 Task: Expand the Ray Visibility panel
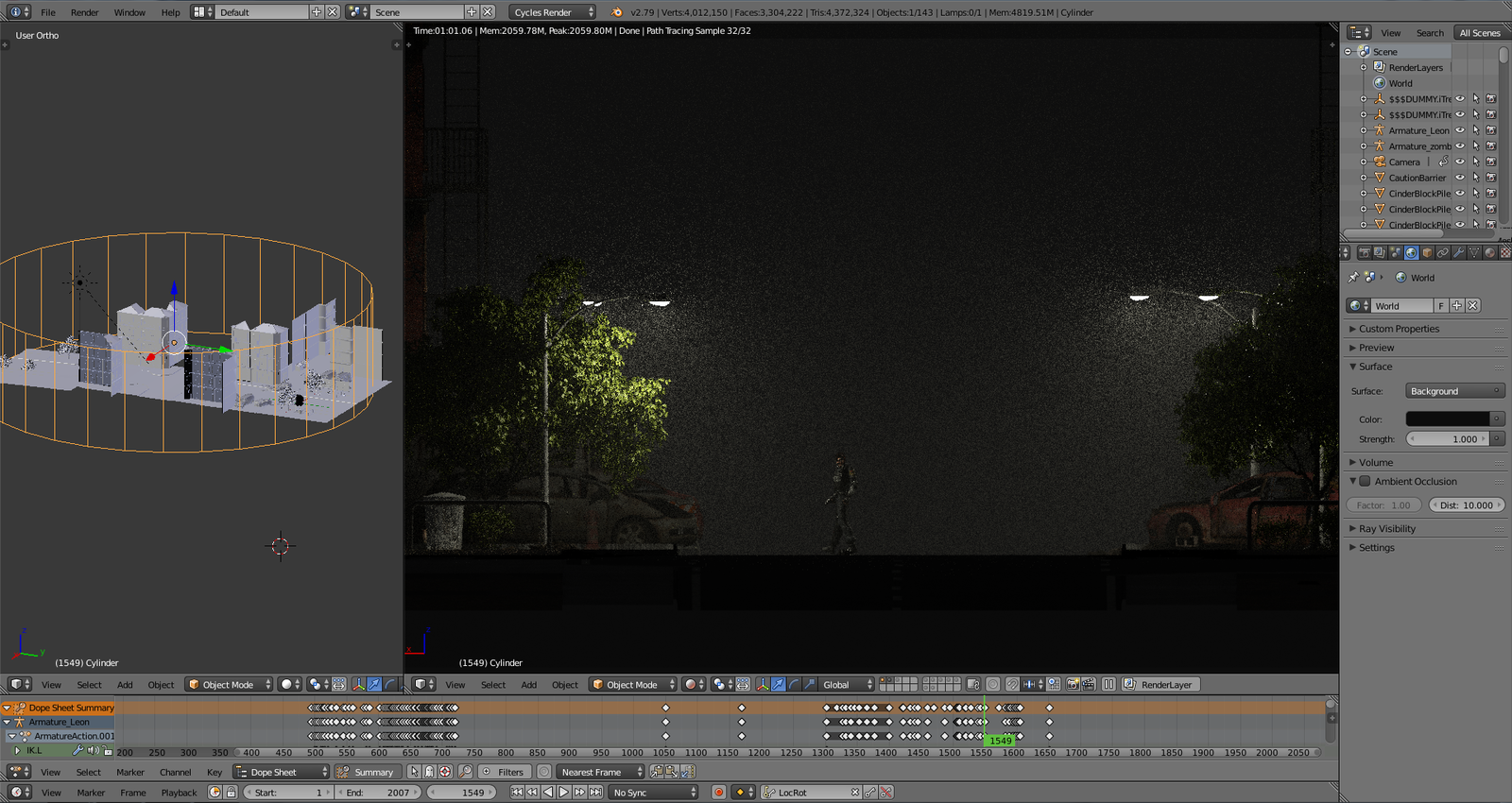[x=1386, y=528]
